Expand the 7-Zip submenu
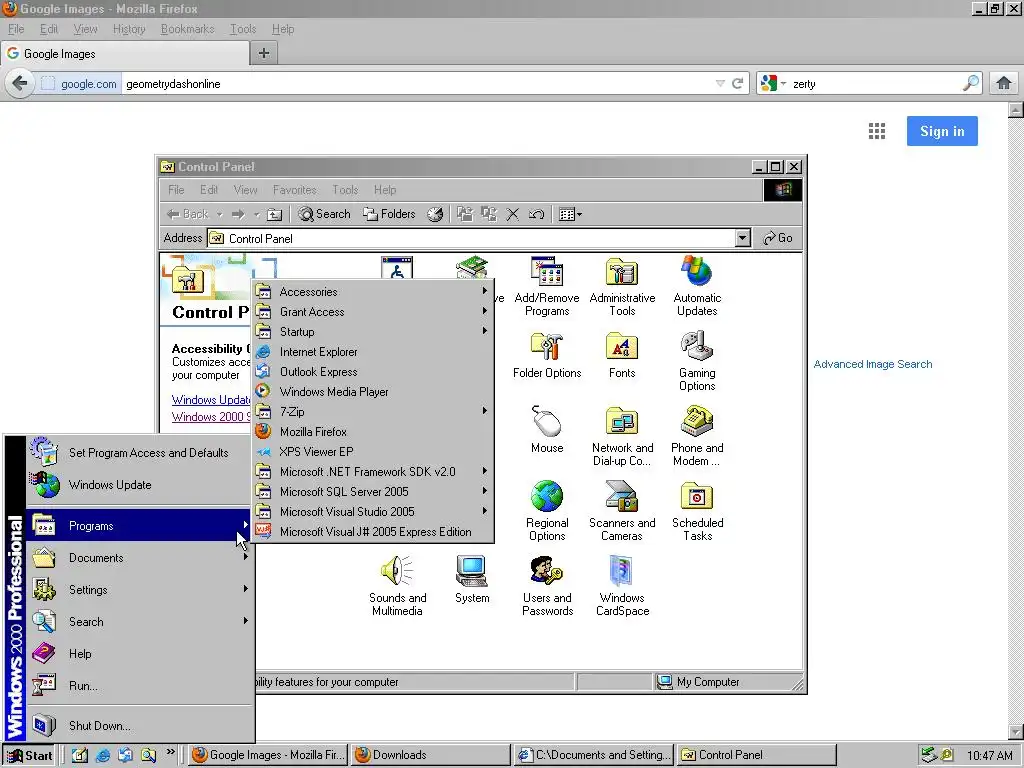The width and height of the screenshot is (1024, 768). click(372, 412)
